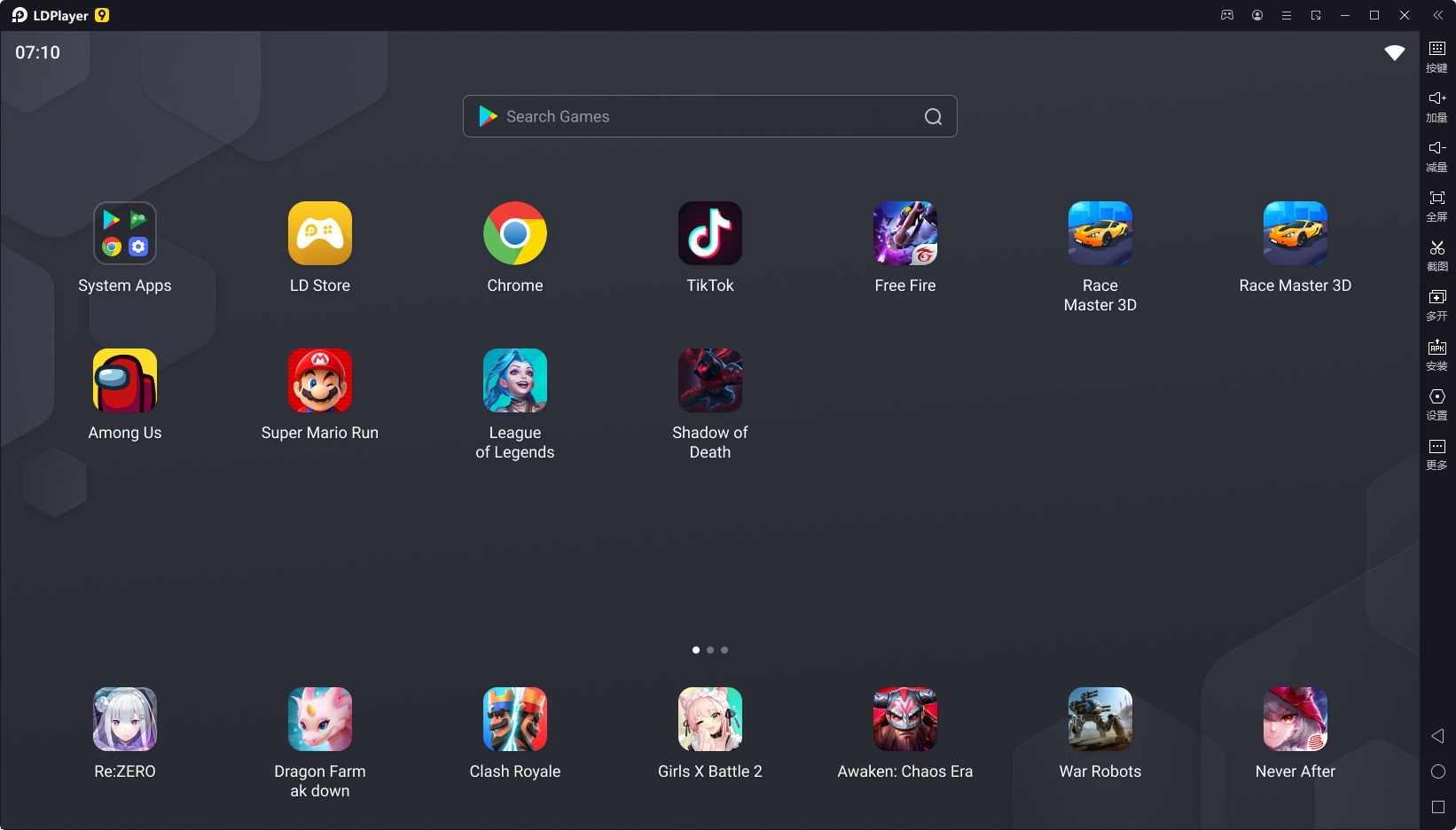Open Re:ZERO from the dock
This screenshot has height=830, width=1456.
(125, 719)
